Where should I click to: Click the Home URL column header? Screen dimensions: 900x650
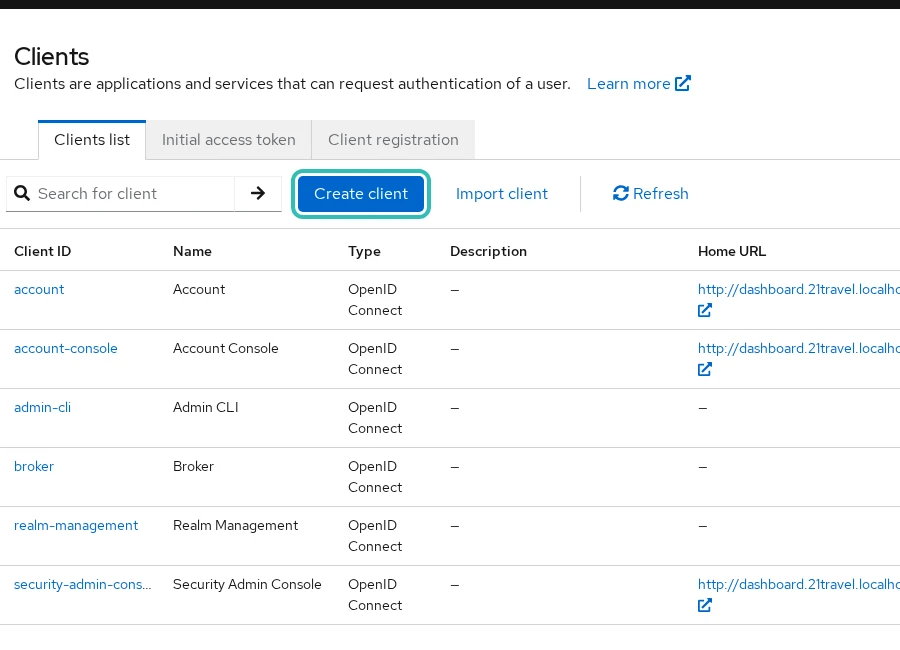[x=732, y=252]
